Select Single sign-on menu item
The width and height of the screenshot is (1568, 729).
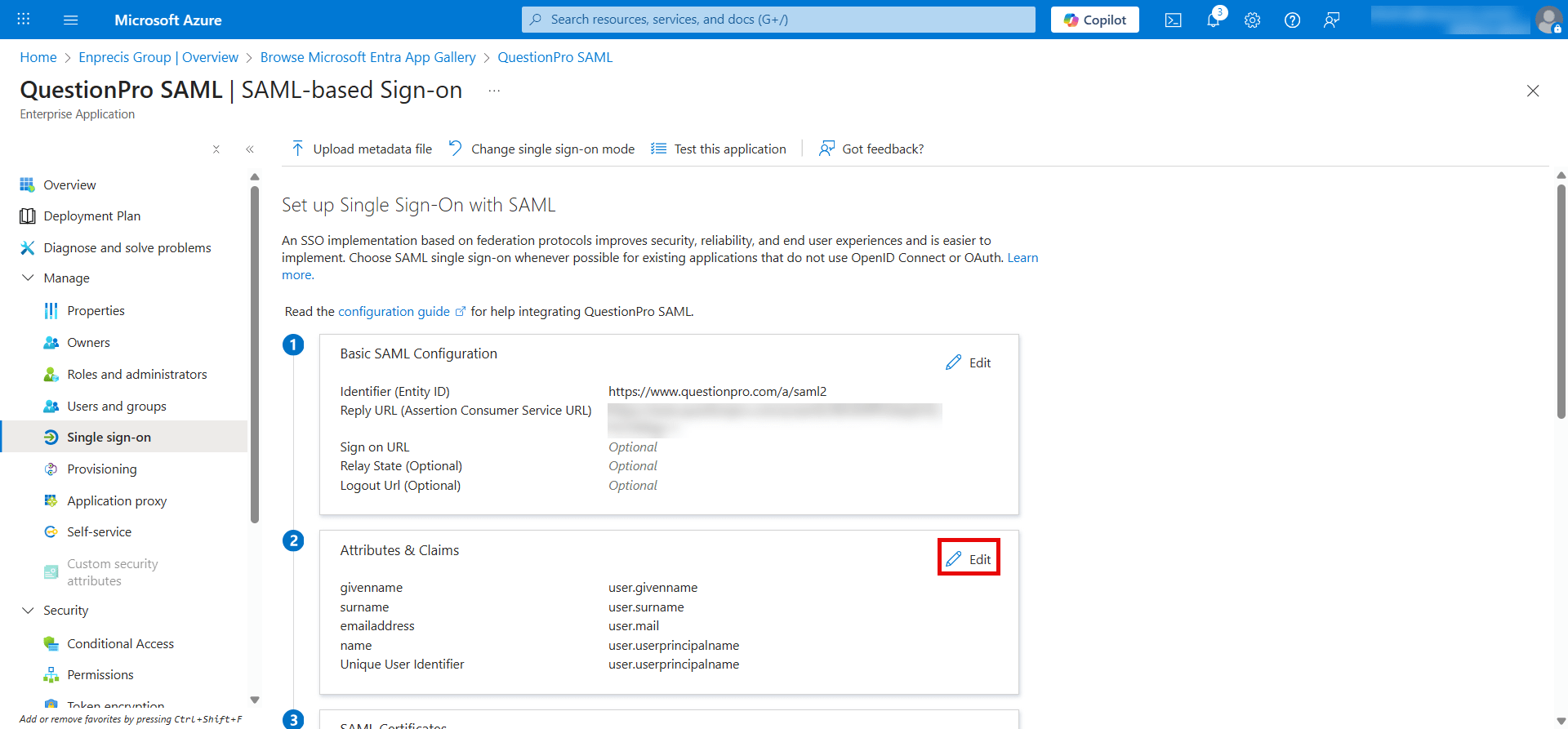[x=124, y=438]
